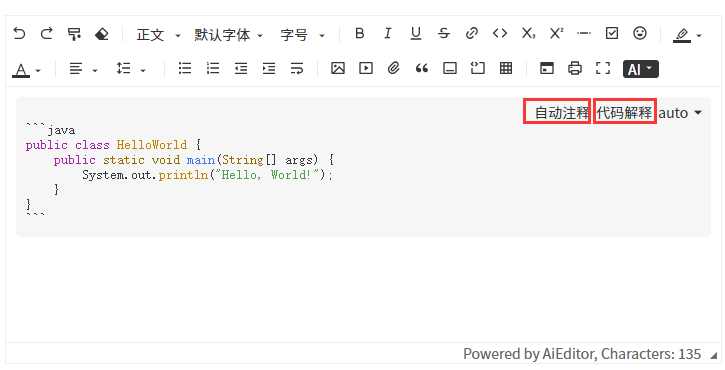Select the format painter icon
This screenshot has height=370, width=725.
click(x=74, y=34)
